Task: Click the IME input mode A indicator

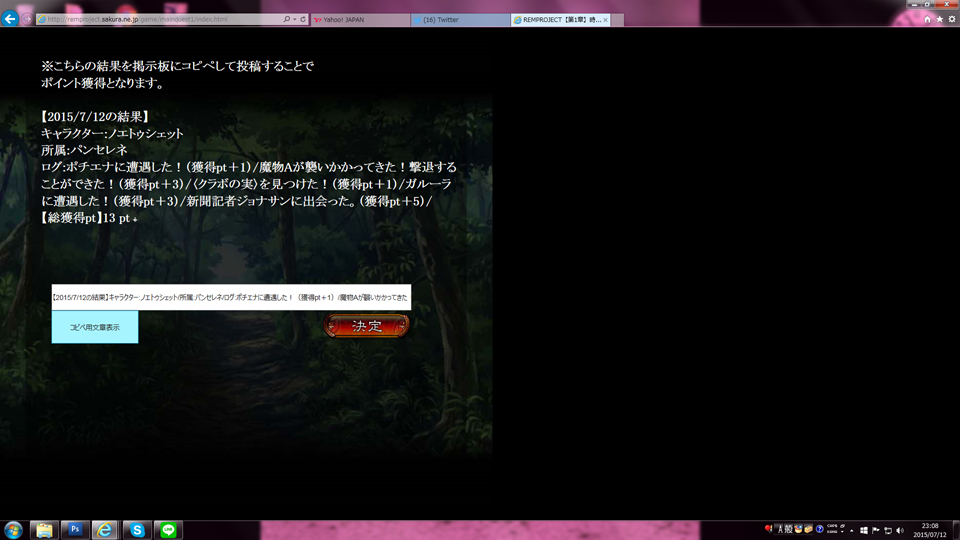Action: [780, 530]
